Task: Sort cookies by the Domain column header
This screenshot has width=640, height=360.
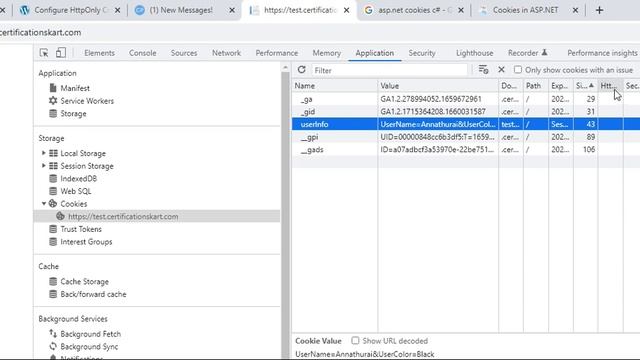Action: (511, 86)
